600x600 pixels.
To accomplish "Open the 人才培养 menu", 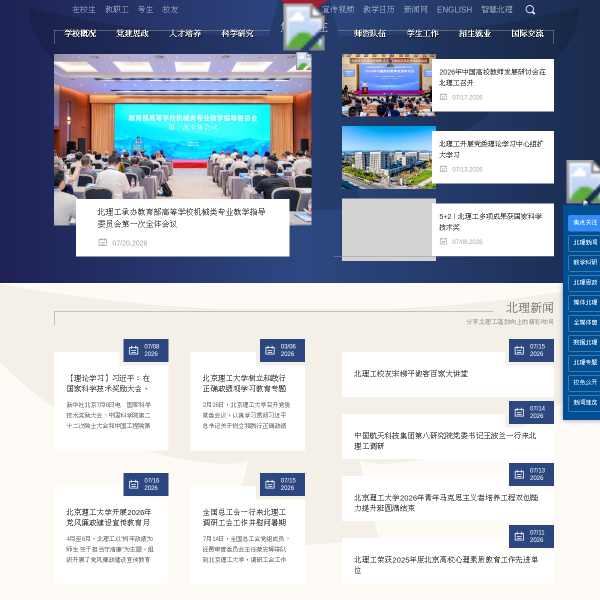I will pos(185,34).
